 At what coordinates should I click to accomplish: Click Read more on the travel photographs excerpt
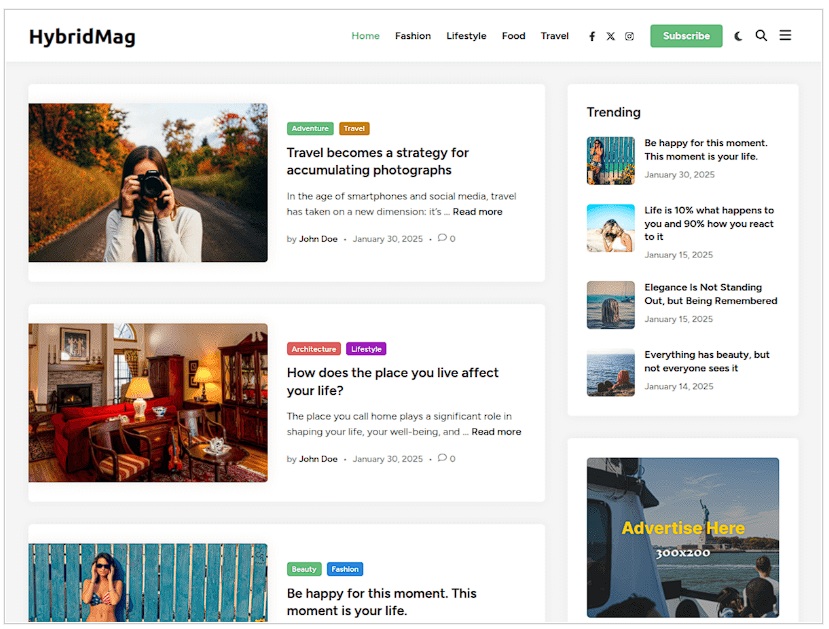477,211
